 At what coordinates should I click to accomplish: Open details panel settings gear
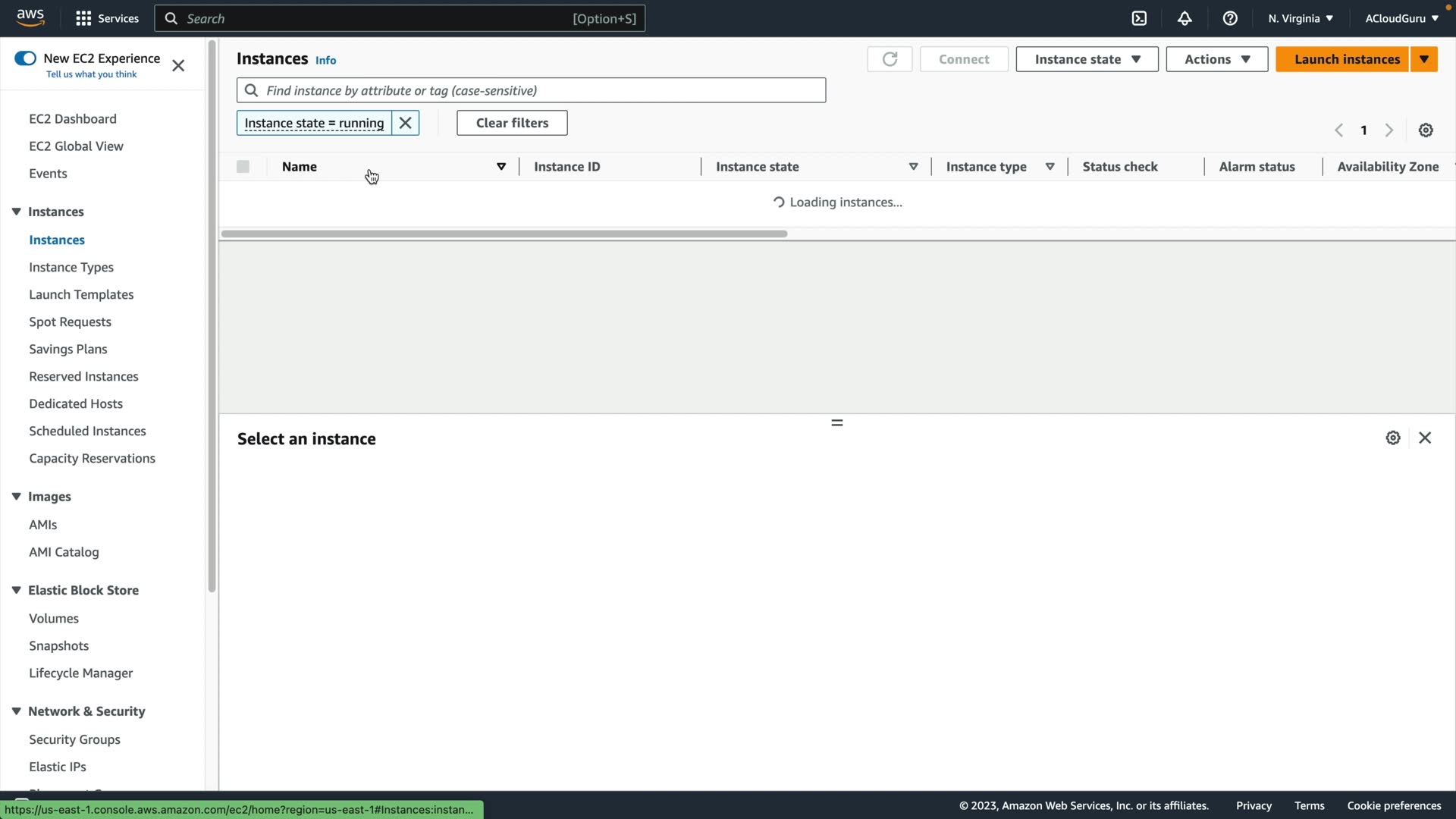[1393, 438]
